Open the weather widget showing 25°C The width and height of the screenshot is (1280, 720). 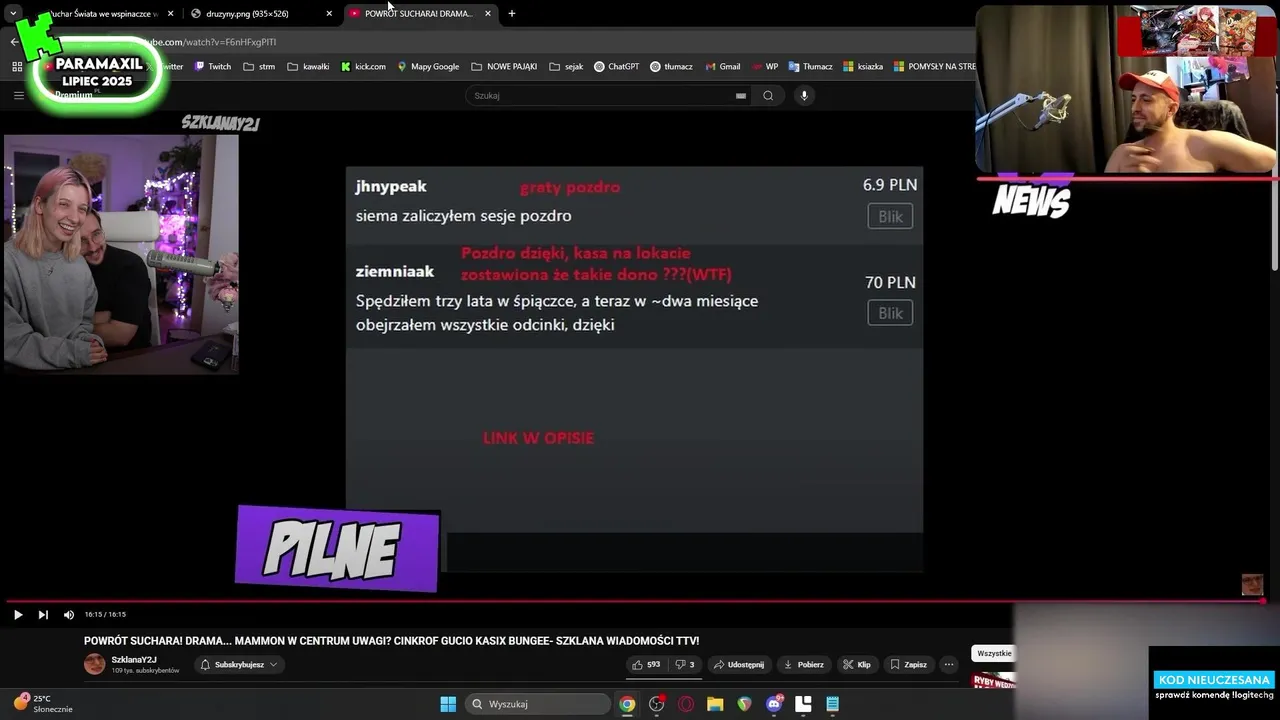(42, 703)
